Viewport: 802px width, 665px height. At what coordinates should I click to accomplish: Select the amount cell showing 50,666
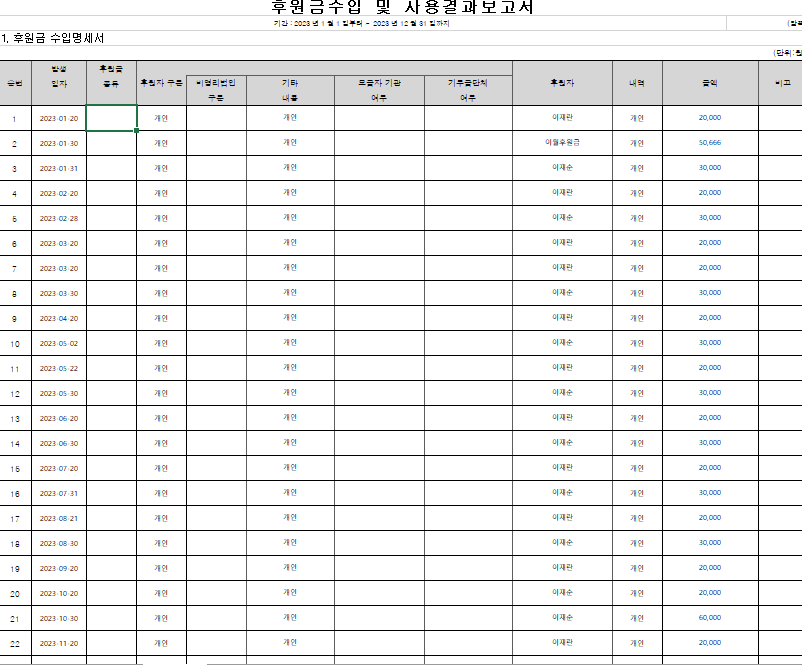tap(709, 143)
